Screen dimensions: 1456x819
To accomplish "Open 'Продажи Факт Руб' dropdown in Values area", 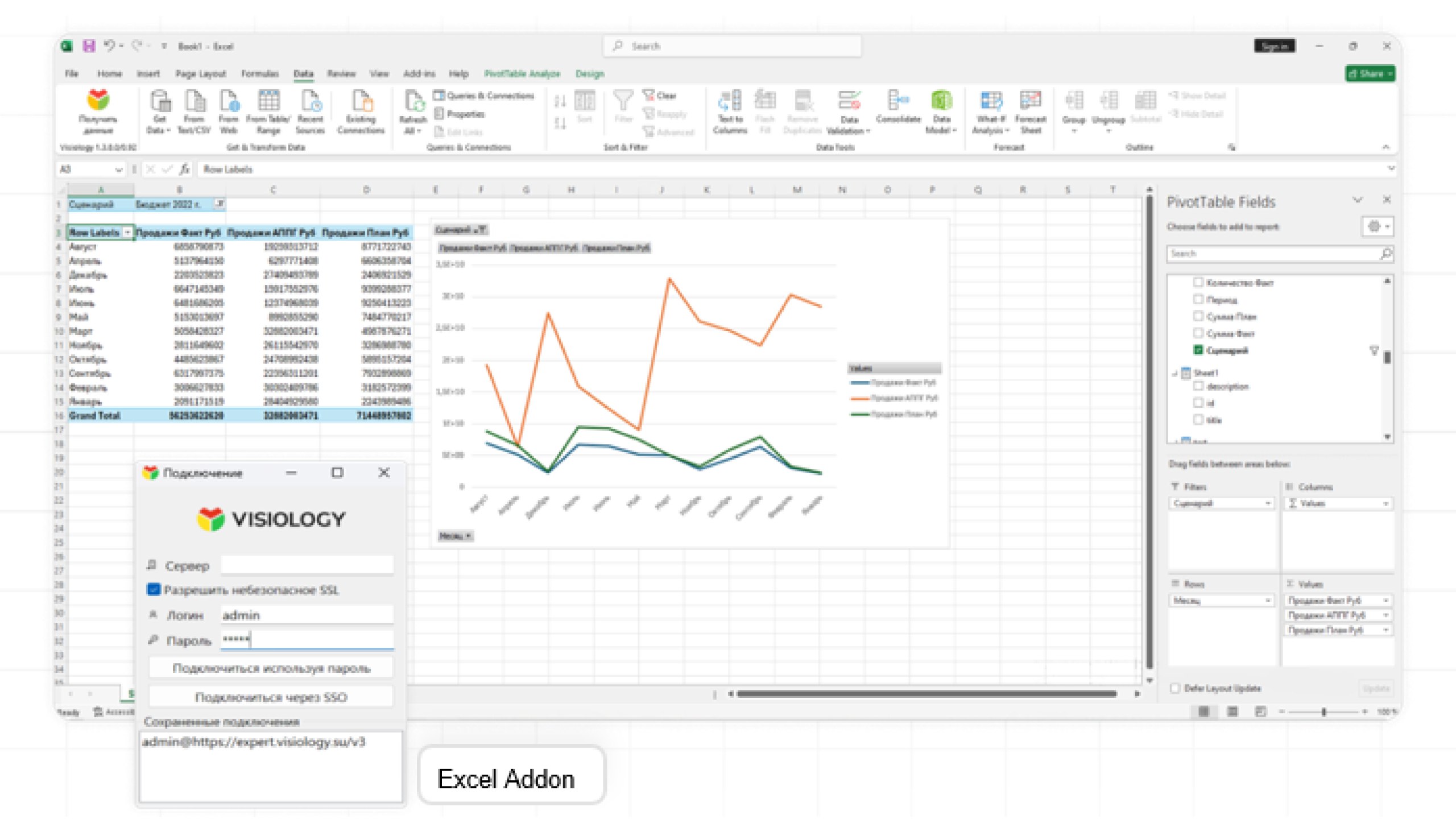I will click(1385, 601).
